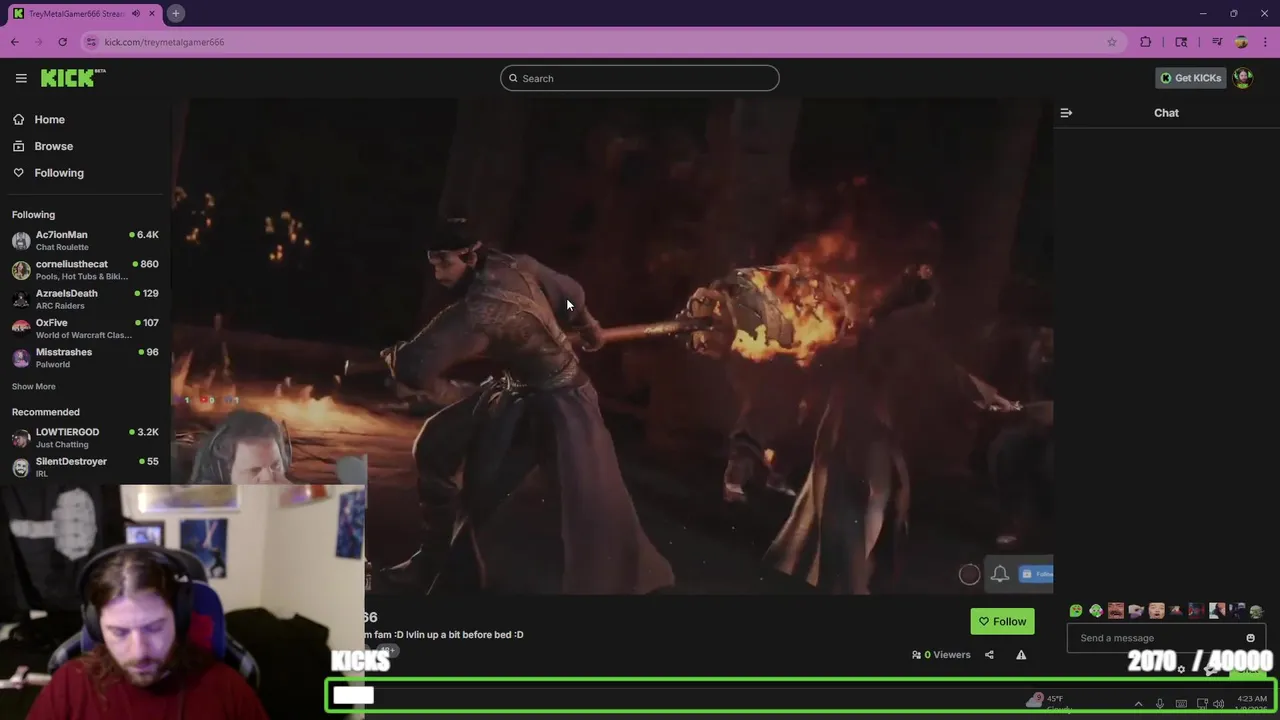Open the hamburger sidebar menu
The image size is (1280, 720).
(x=21, y=78)
